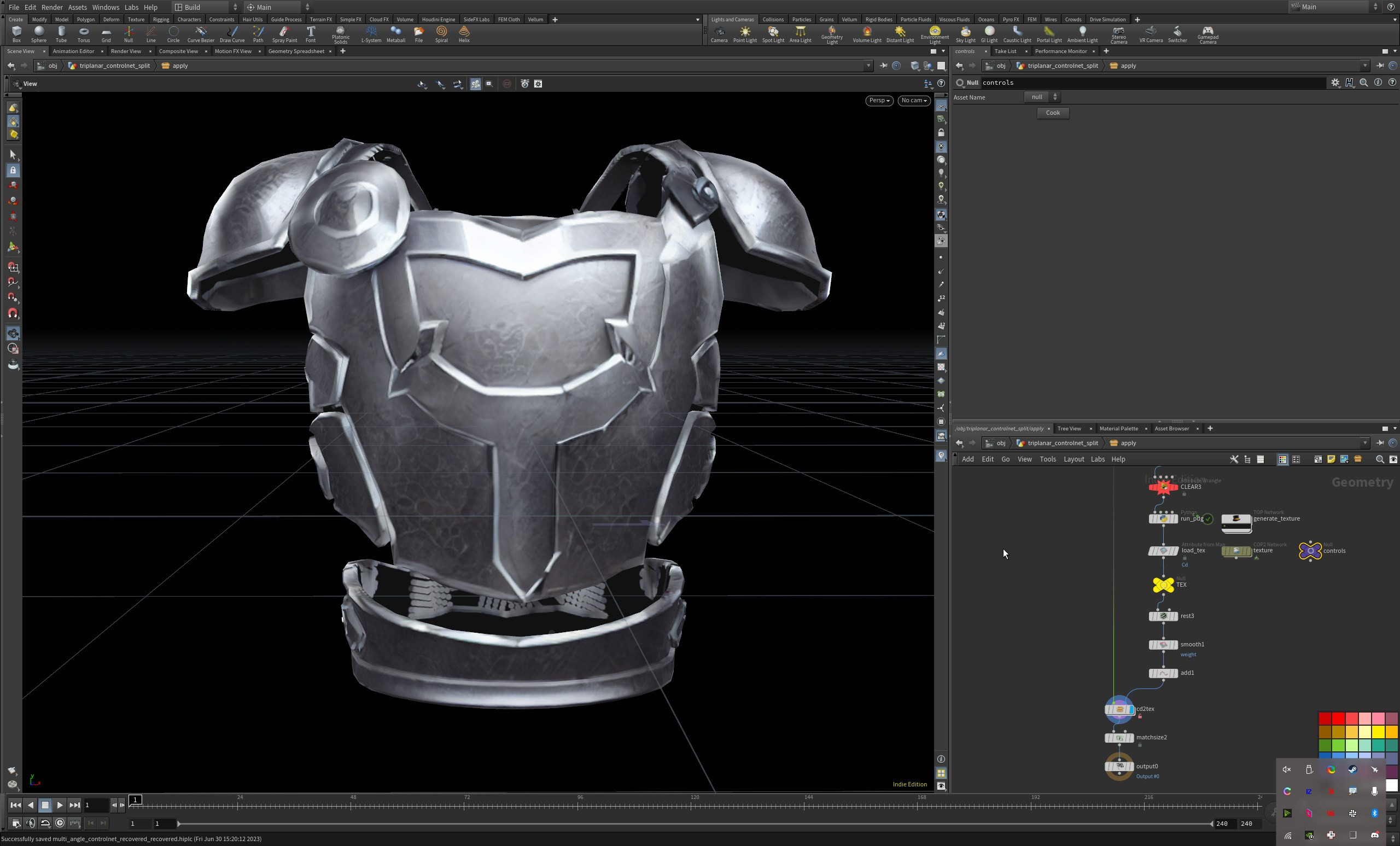Create a Box from the shelf
Image resolution: width=1400 pixels, height=846 pixels.
tap(16, 34)
